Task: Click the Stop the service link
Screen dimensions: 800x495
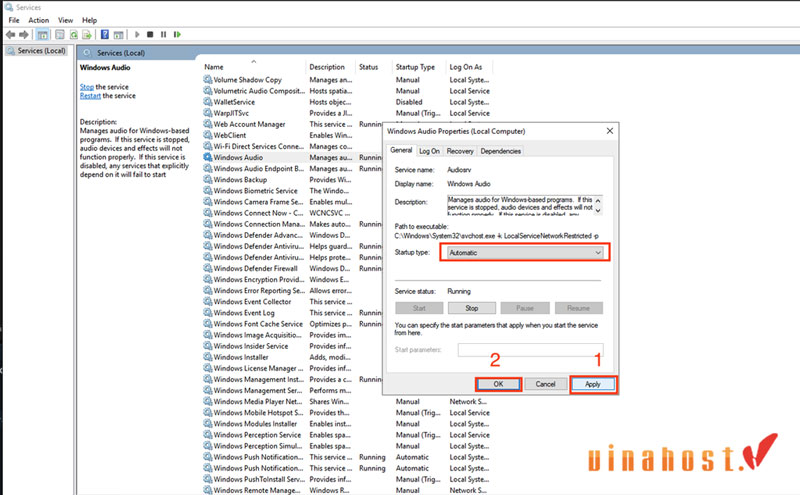Action: 87,87
